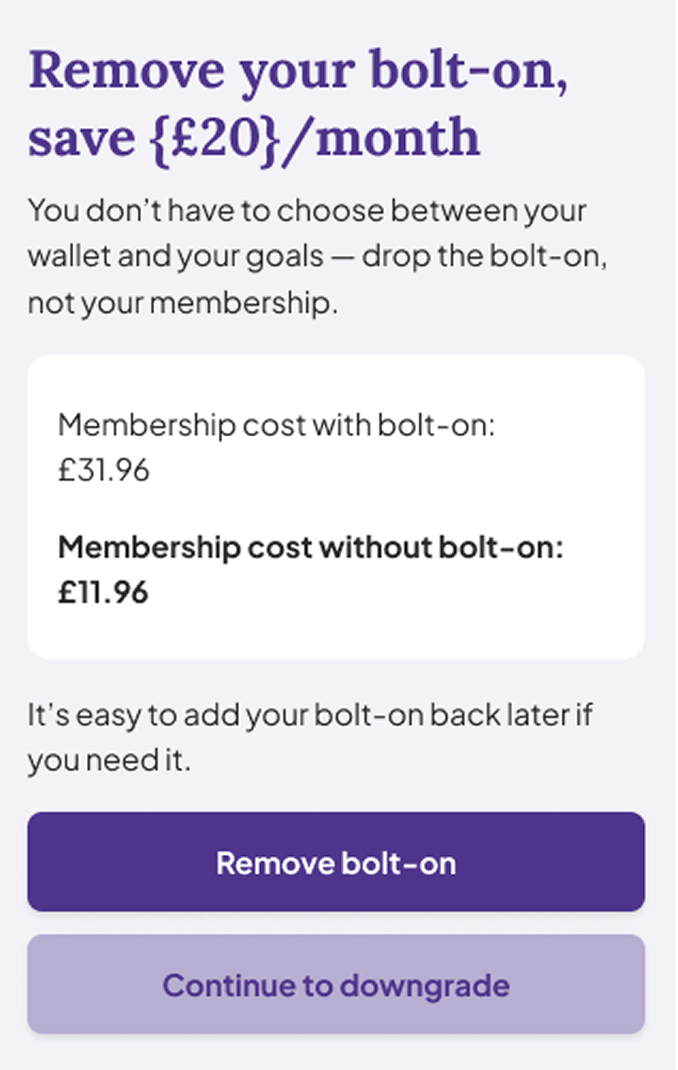Click the 'save {£20}/month' heading line

pos(254,138)
